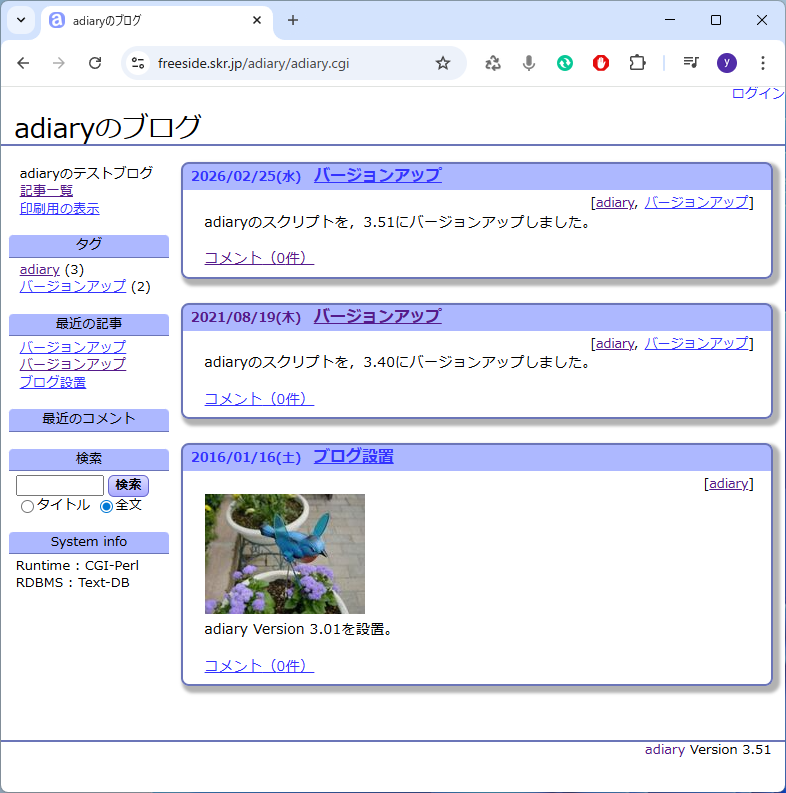View site information icon in address bar

pos(138,63)
